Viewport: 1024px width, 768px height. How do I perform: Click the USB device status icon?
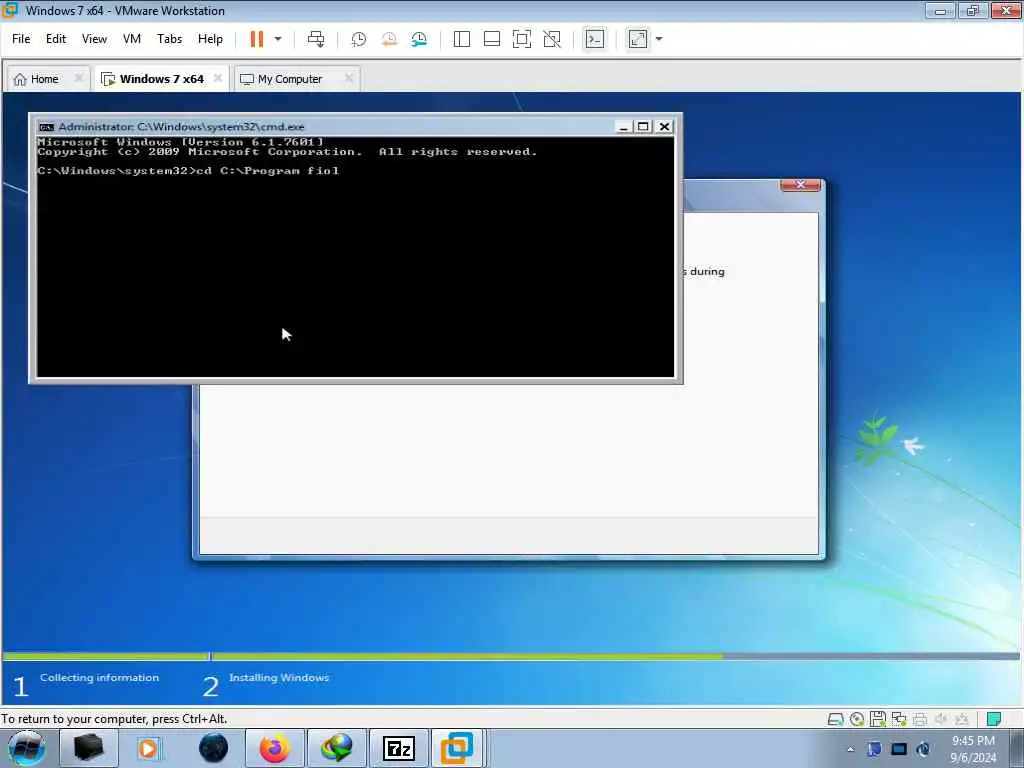click(x=961, y=719)
